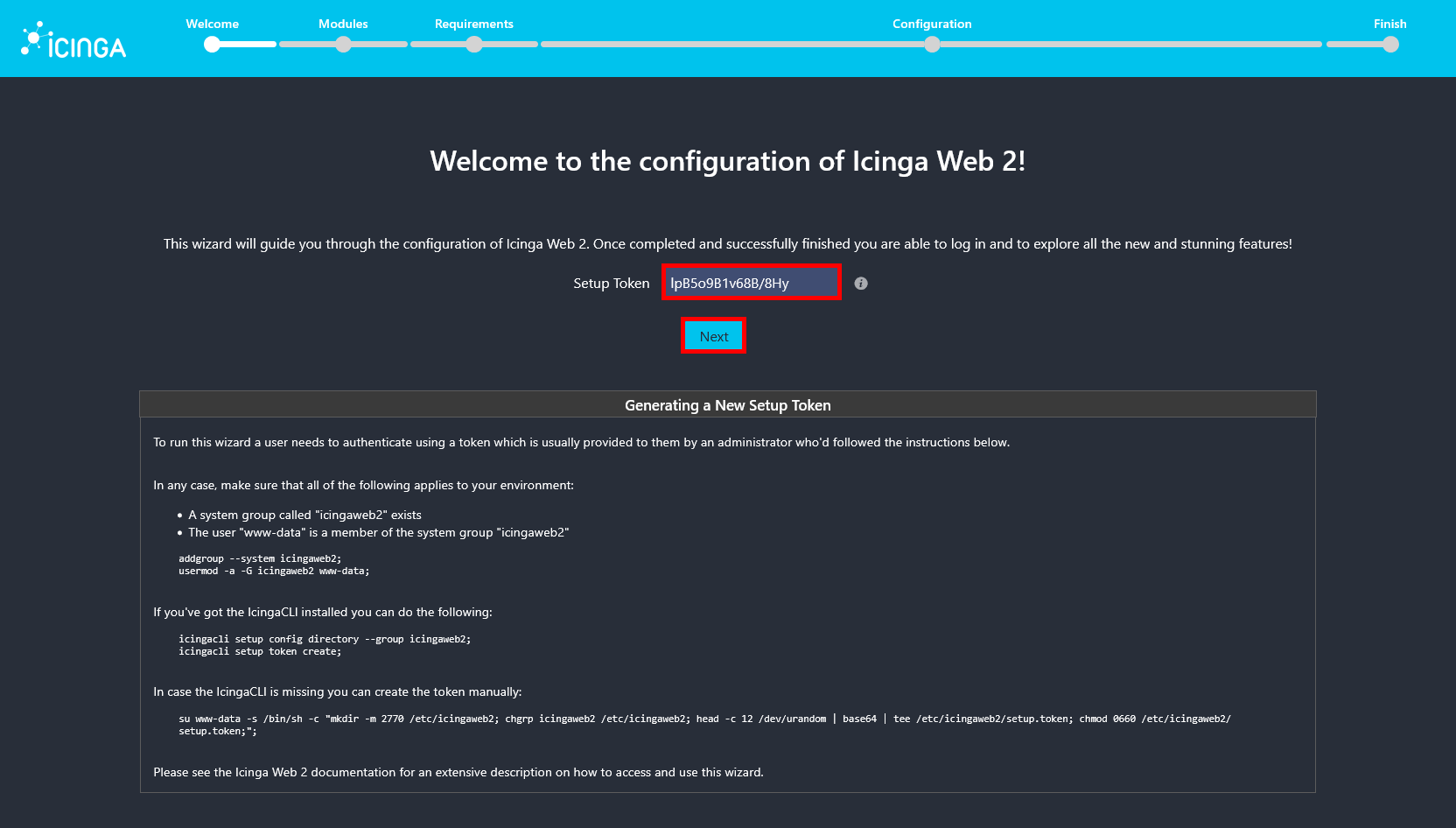1456x828 pixels.
Task: Click the Requirements progress step circle
Action: click(474, 44)
